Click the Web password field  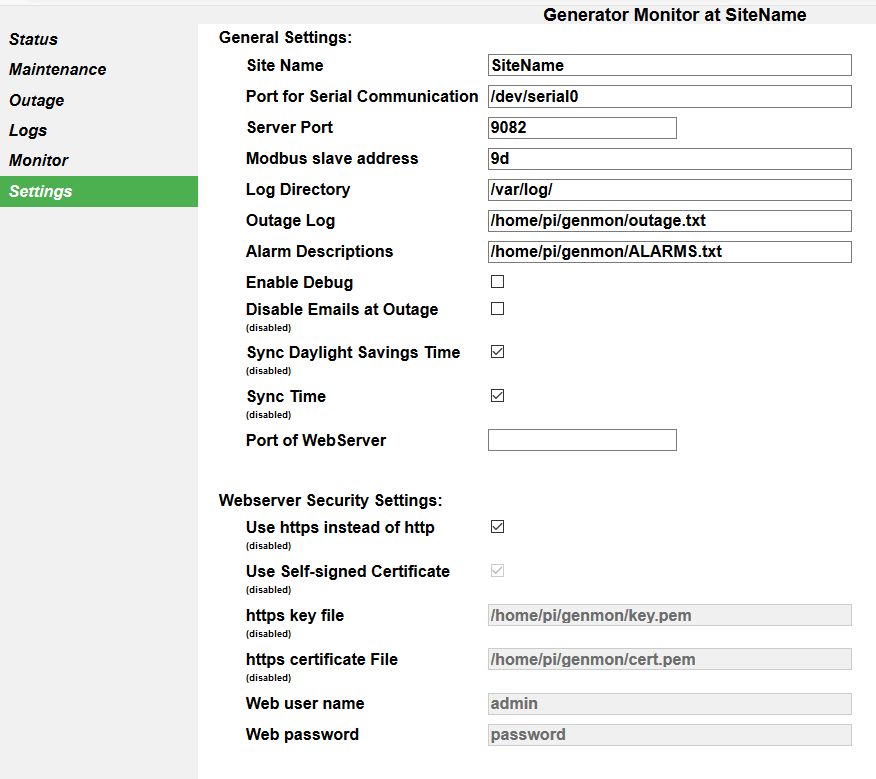pos(670,735)
